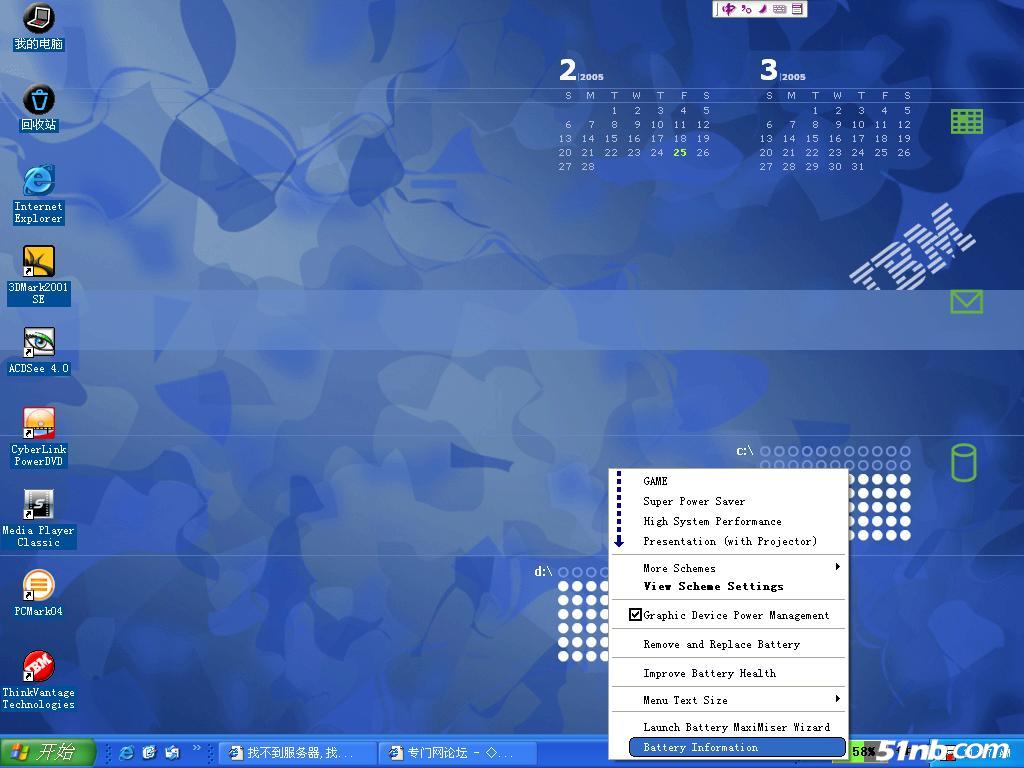Click the green Start button

pyautogui.click(x=48, y=752)
